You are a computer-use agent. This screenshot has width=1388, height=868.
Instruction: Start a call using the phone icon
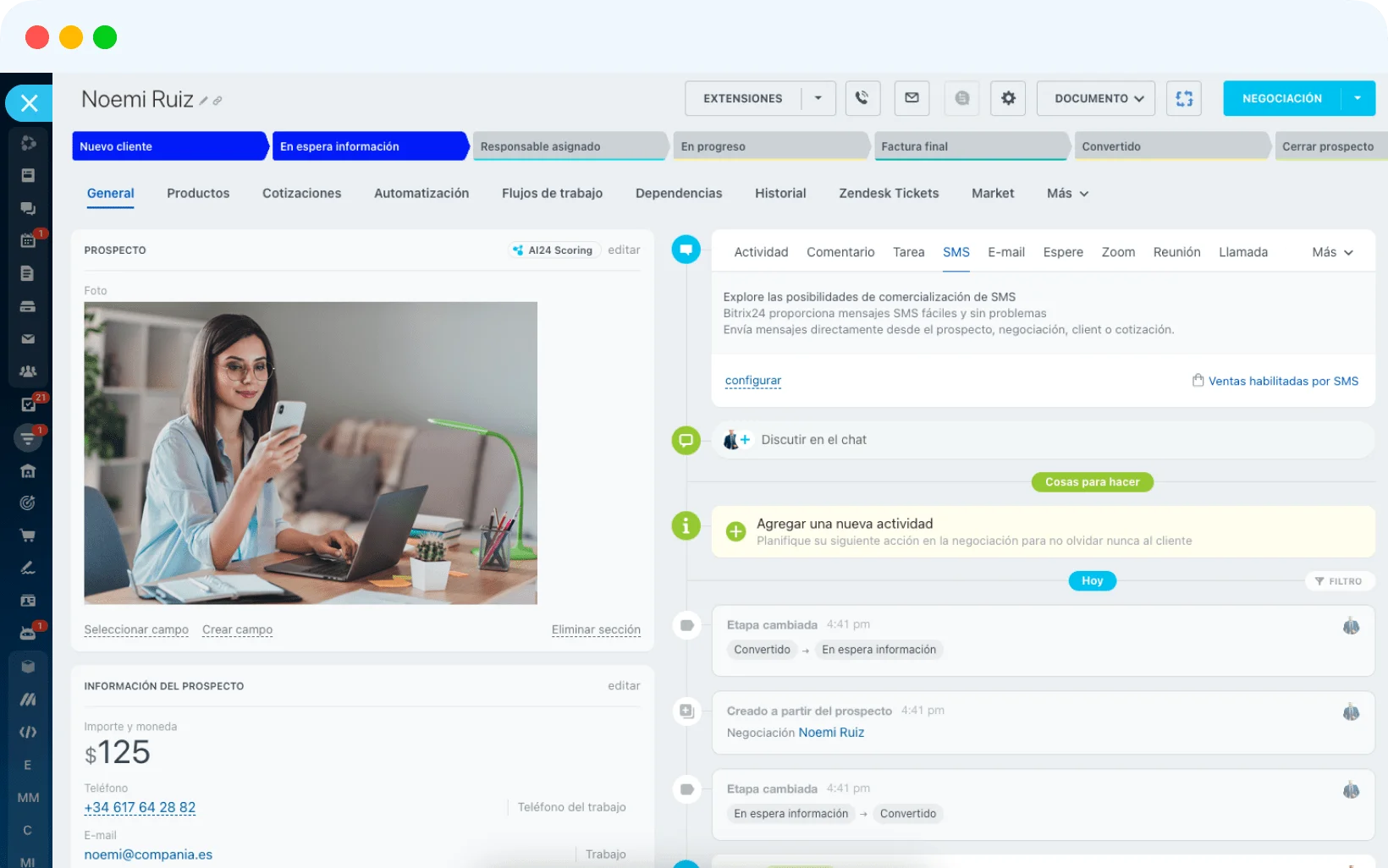(x=862, y=98)
